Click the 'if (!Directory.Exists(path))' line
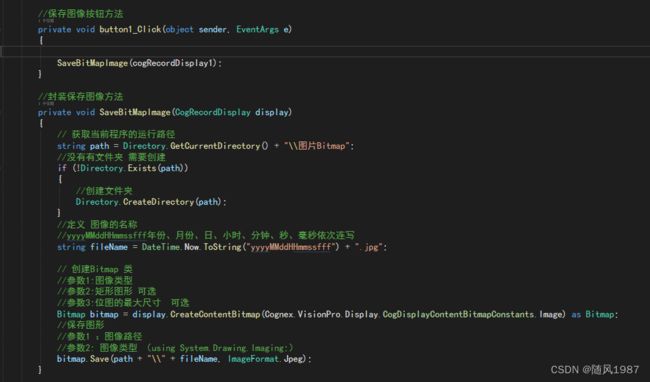 (x=123, y=168)
